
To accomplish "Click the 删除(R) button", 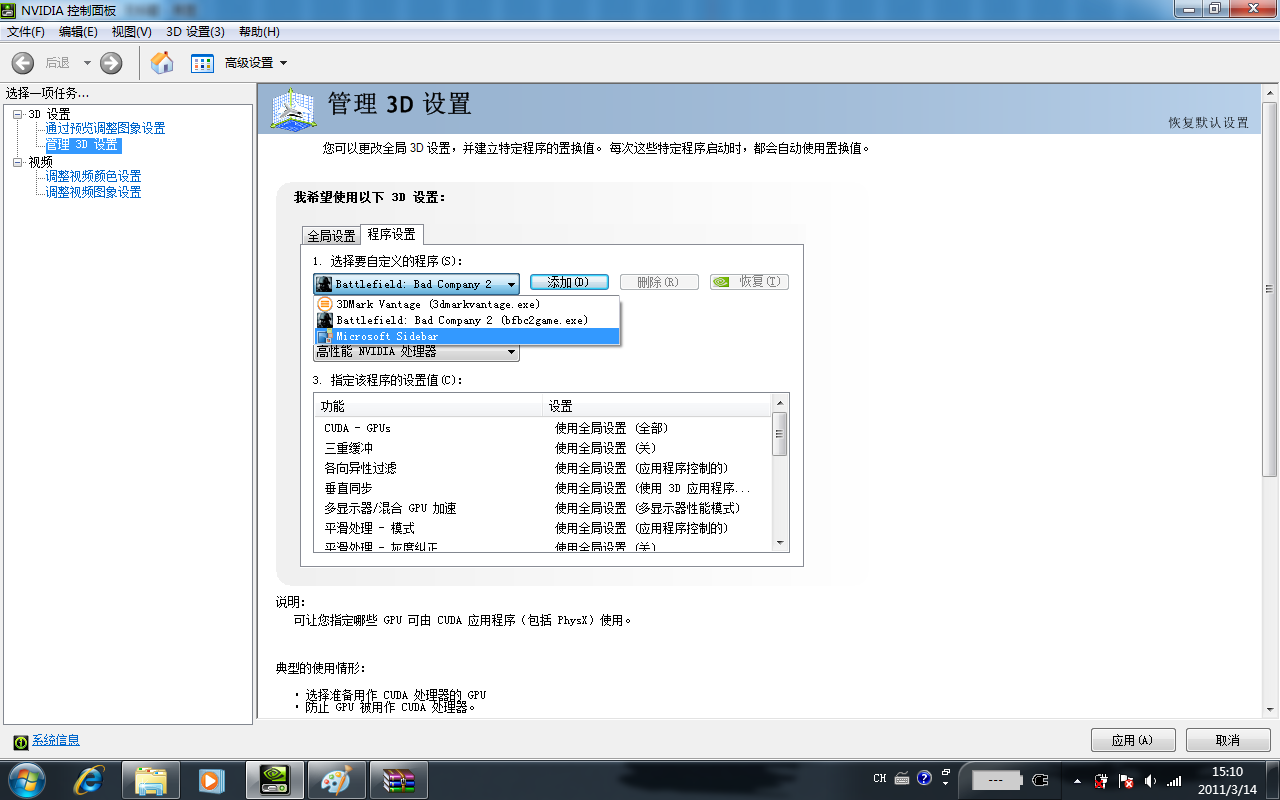I will (659, 282).
